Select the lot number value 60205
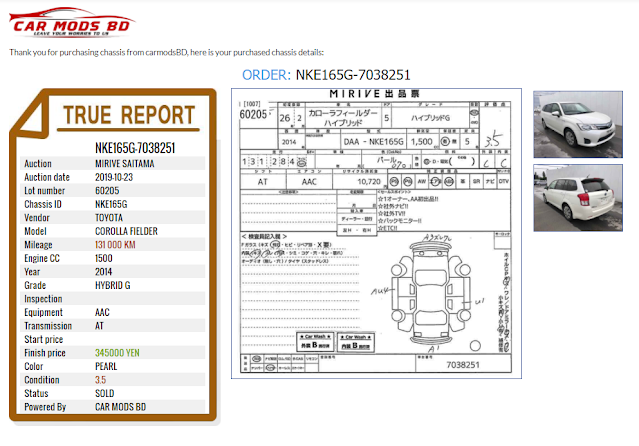Image resolution: width=639 pixels, height=446 pixels. pos(107,191)
